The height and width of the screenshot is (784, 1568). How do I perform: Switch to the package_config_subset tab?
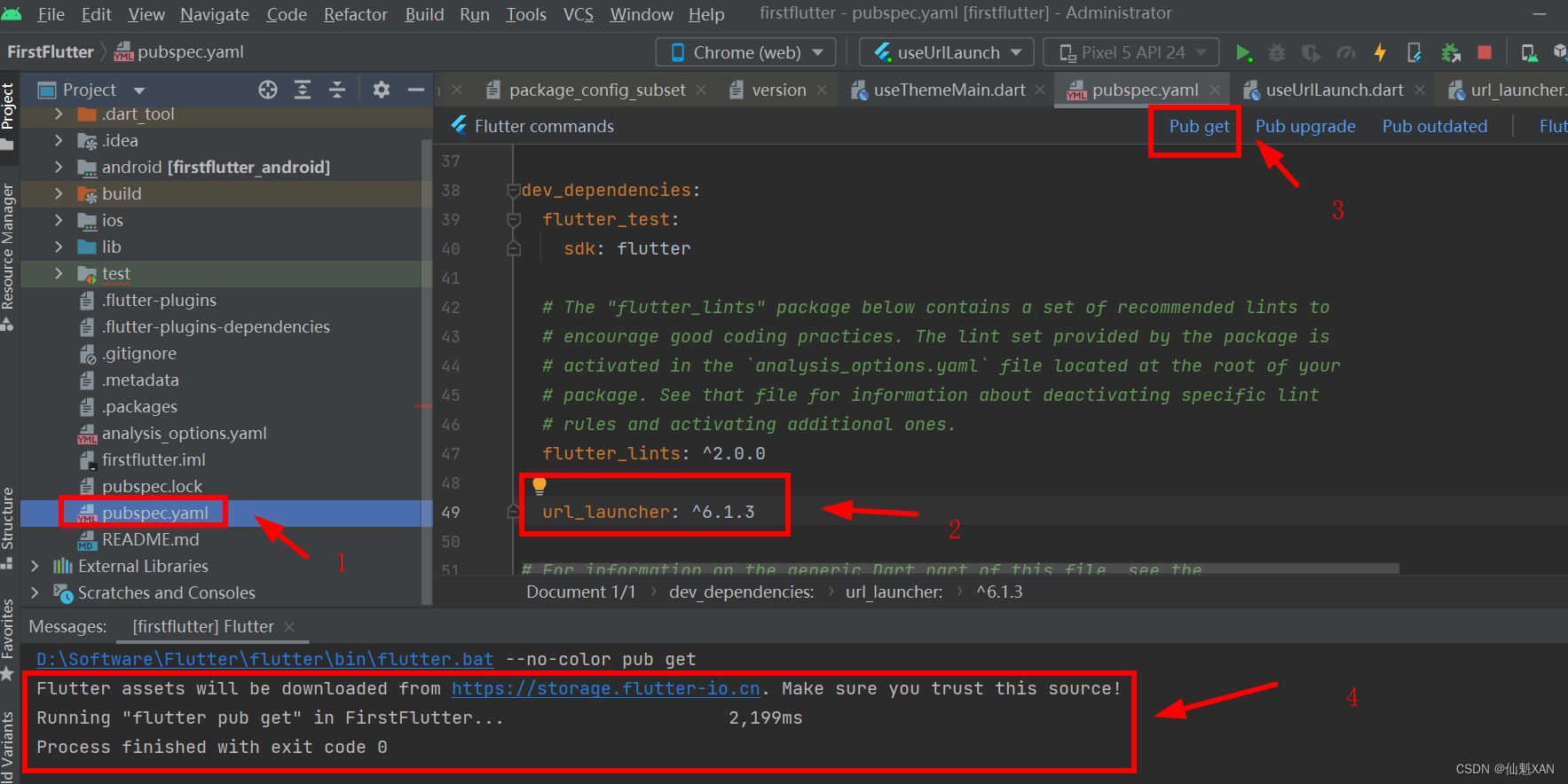[x=596, y=90]
